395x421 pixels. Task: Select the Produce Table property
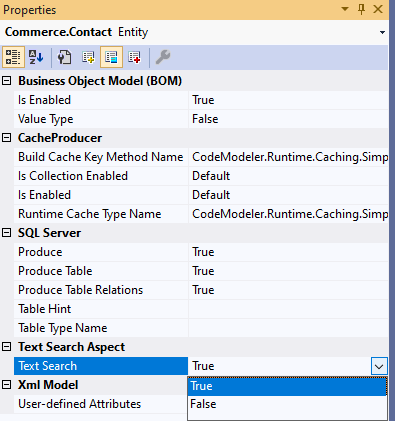(x=101, y=271)
